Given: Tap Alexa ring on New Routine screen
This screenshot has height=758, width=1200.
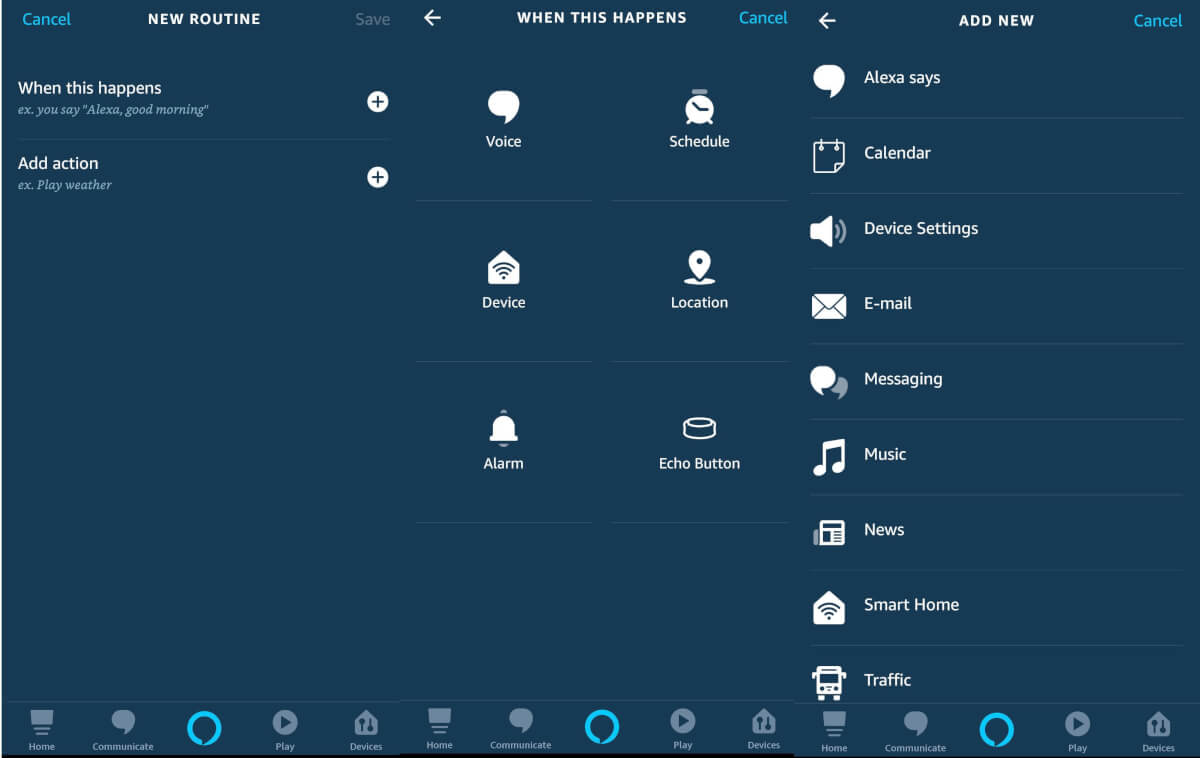Looking at the screenshot, I should (204, 729).
